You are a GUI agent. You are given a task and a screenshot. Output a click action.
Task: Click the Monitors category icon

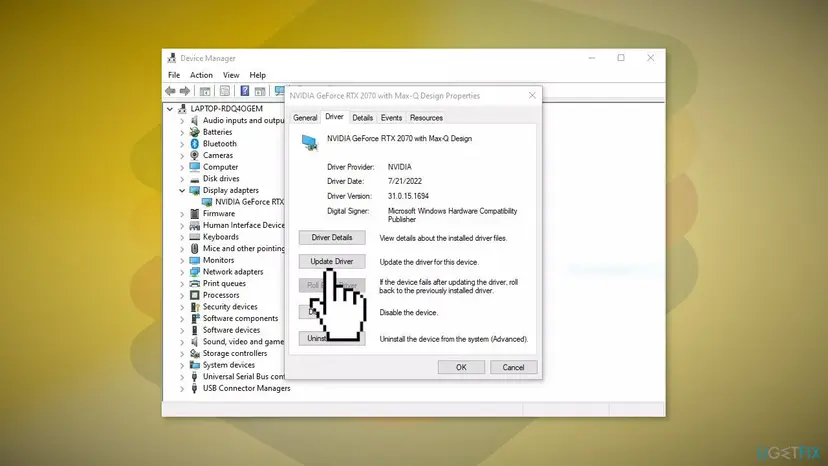click(x=194, y=260)
